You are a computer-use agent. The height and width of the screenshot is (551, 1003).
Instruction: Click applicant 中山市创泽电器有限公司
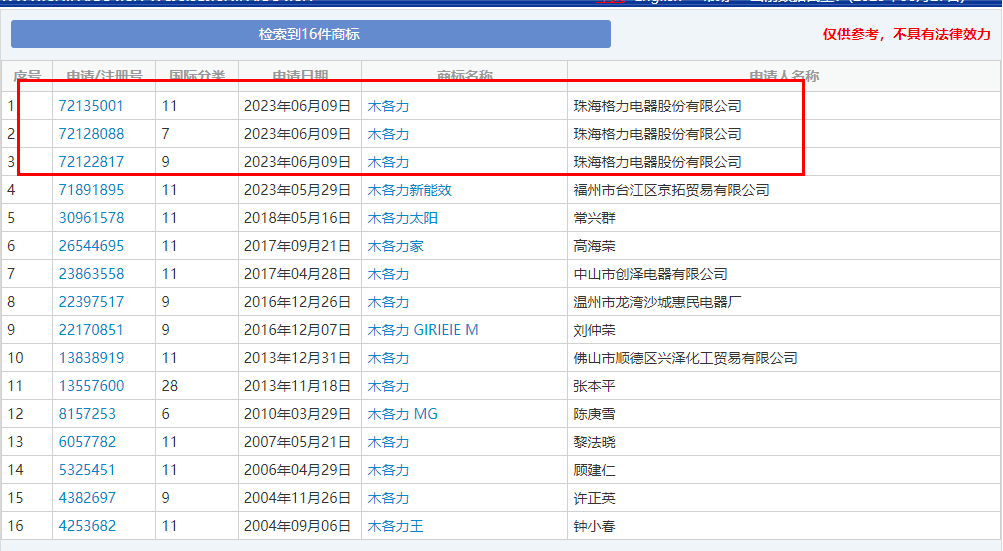[x=651, y=275]
